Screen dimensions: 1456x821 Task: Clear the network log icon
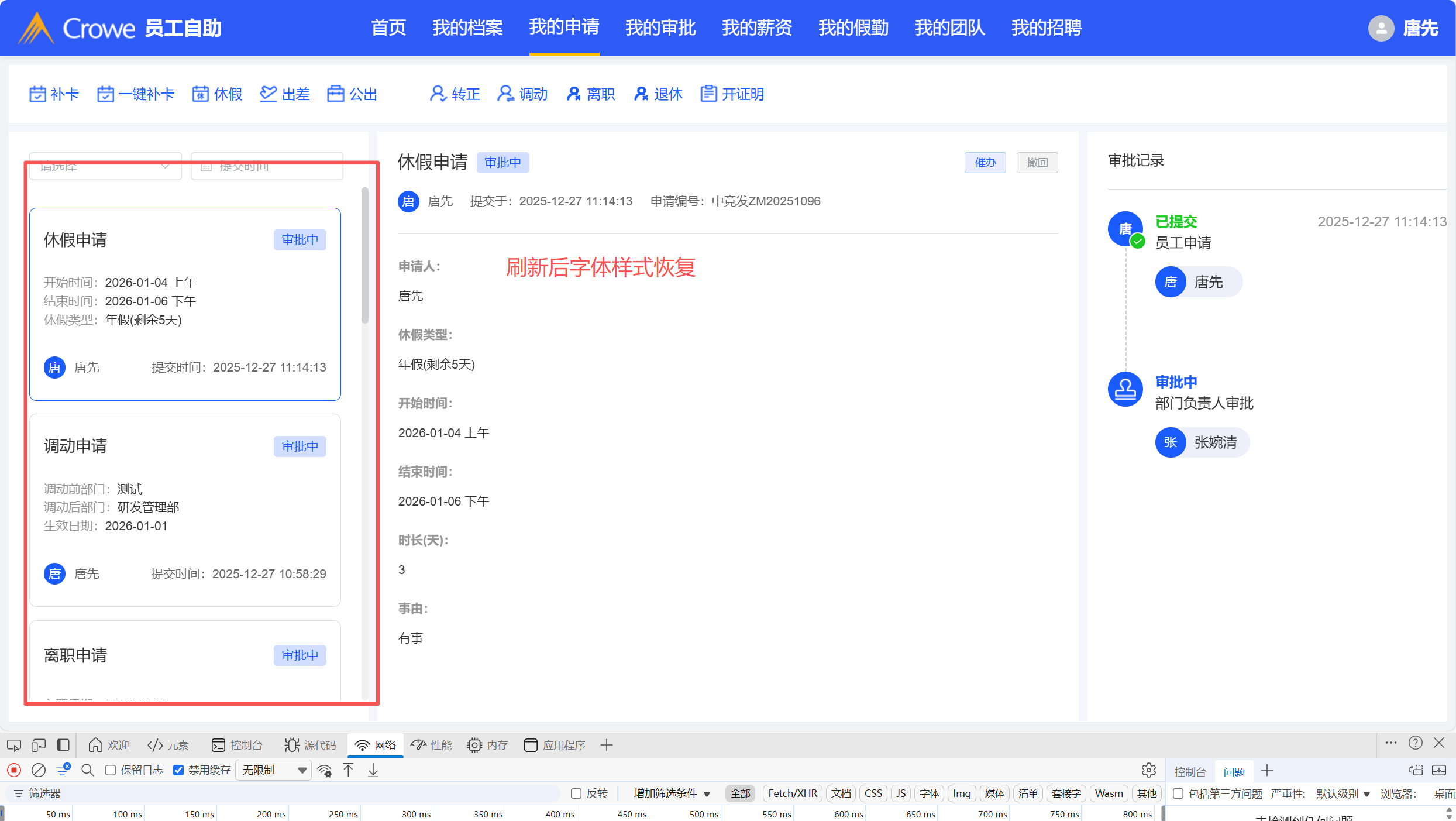pos(39,770)
